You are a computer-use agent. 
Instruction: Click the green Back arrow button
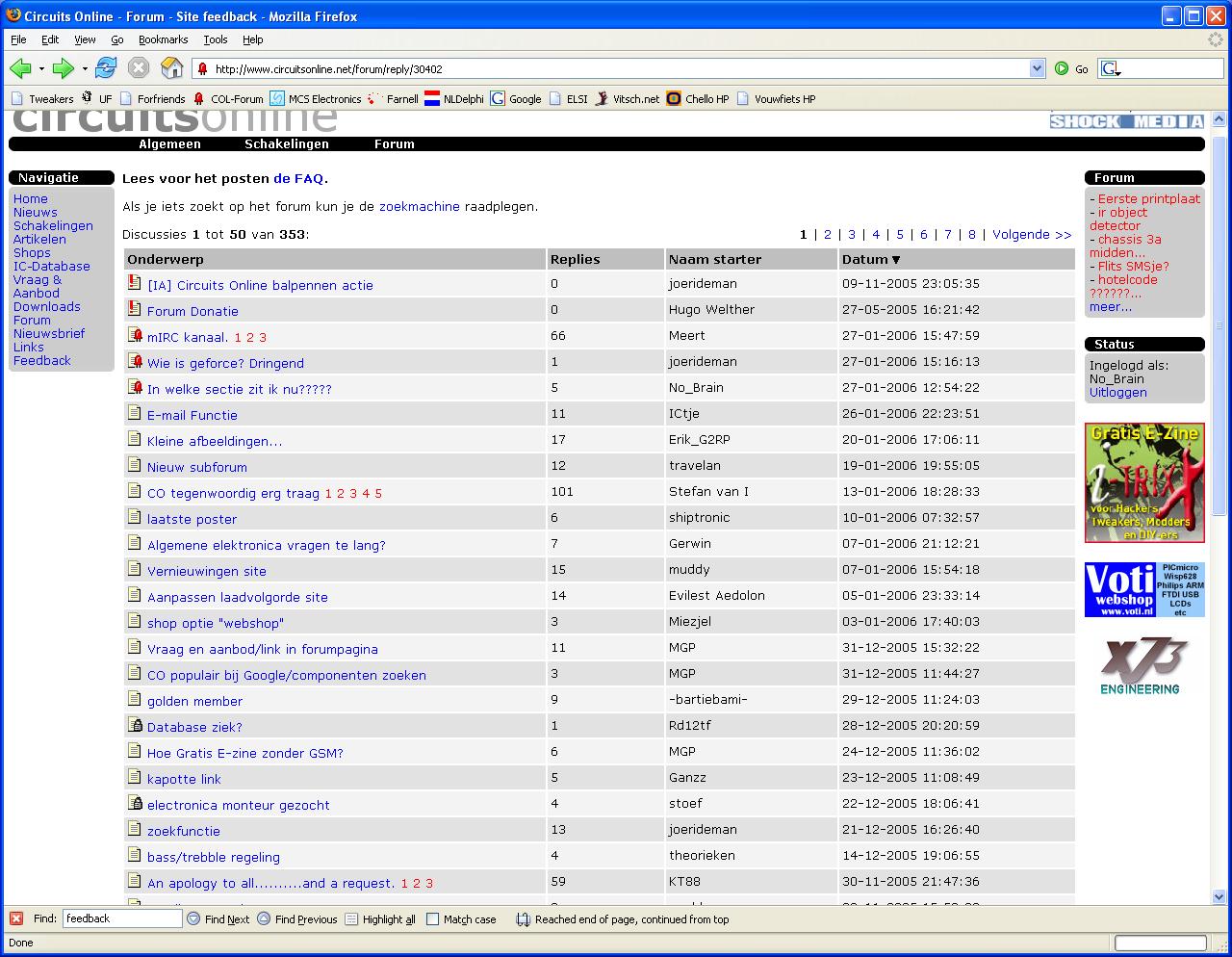coord(20,68)
